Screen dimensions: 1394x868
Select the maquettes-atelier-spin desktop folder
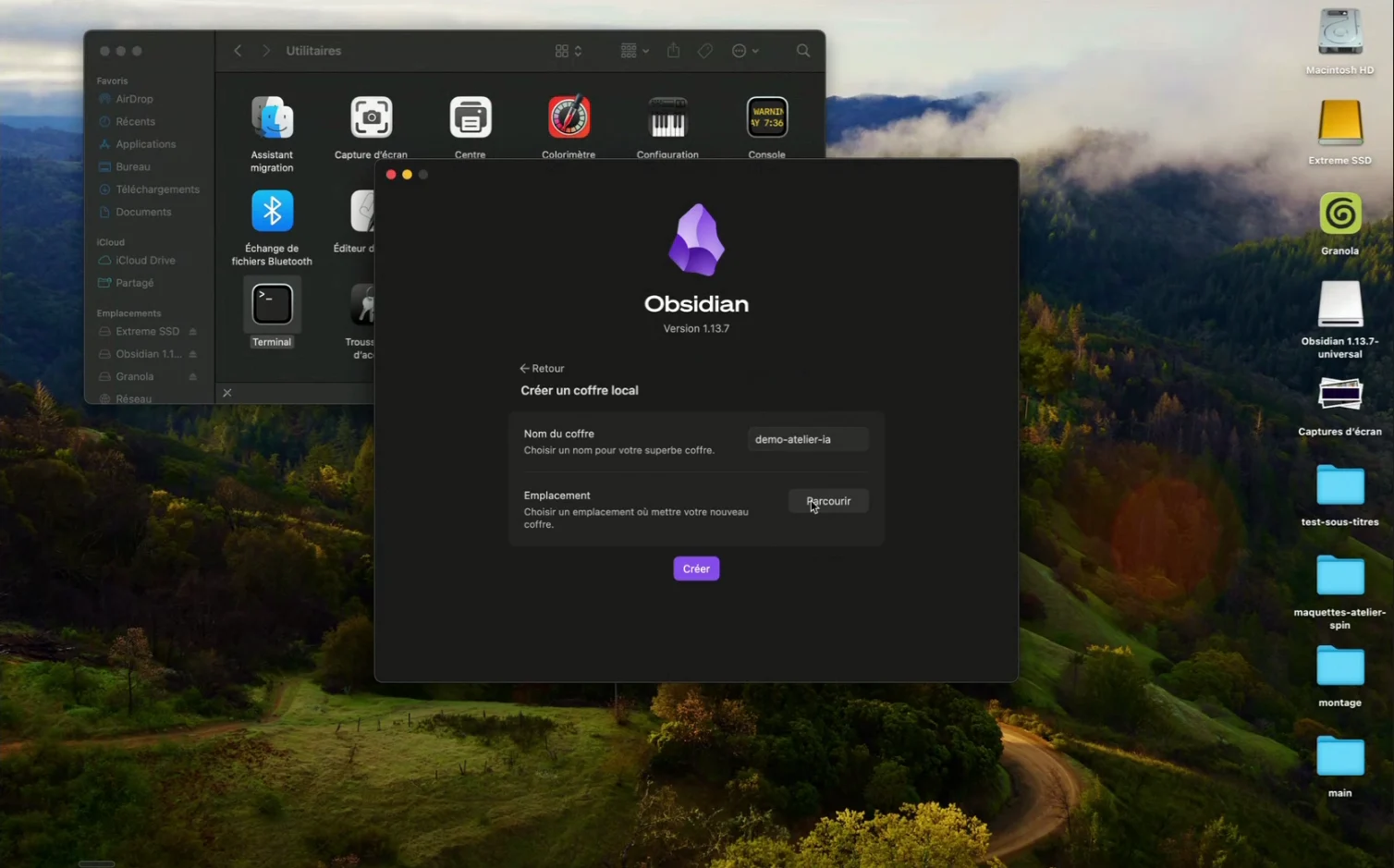1339,576
